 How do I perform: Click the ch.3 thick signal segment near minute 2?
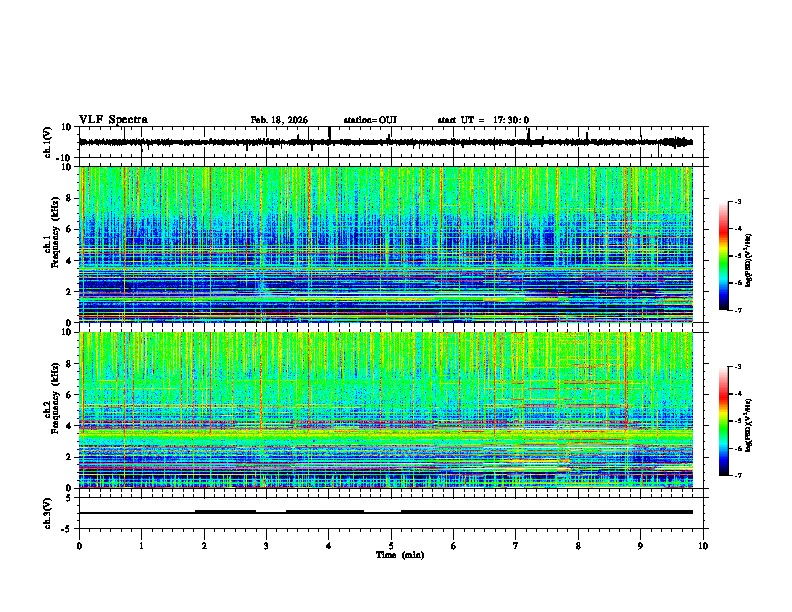click(x=225, y=512)
